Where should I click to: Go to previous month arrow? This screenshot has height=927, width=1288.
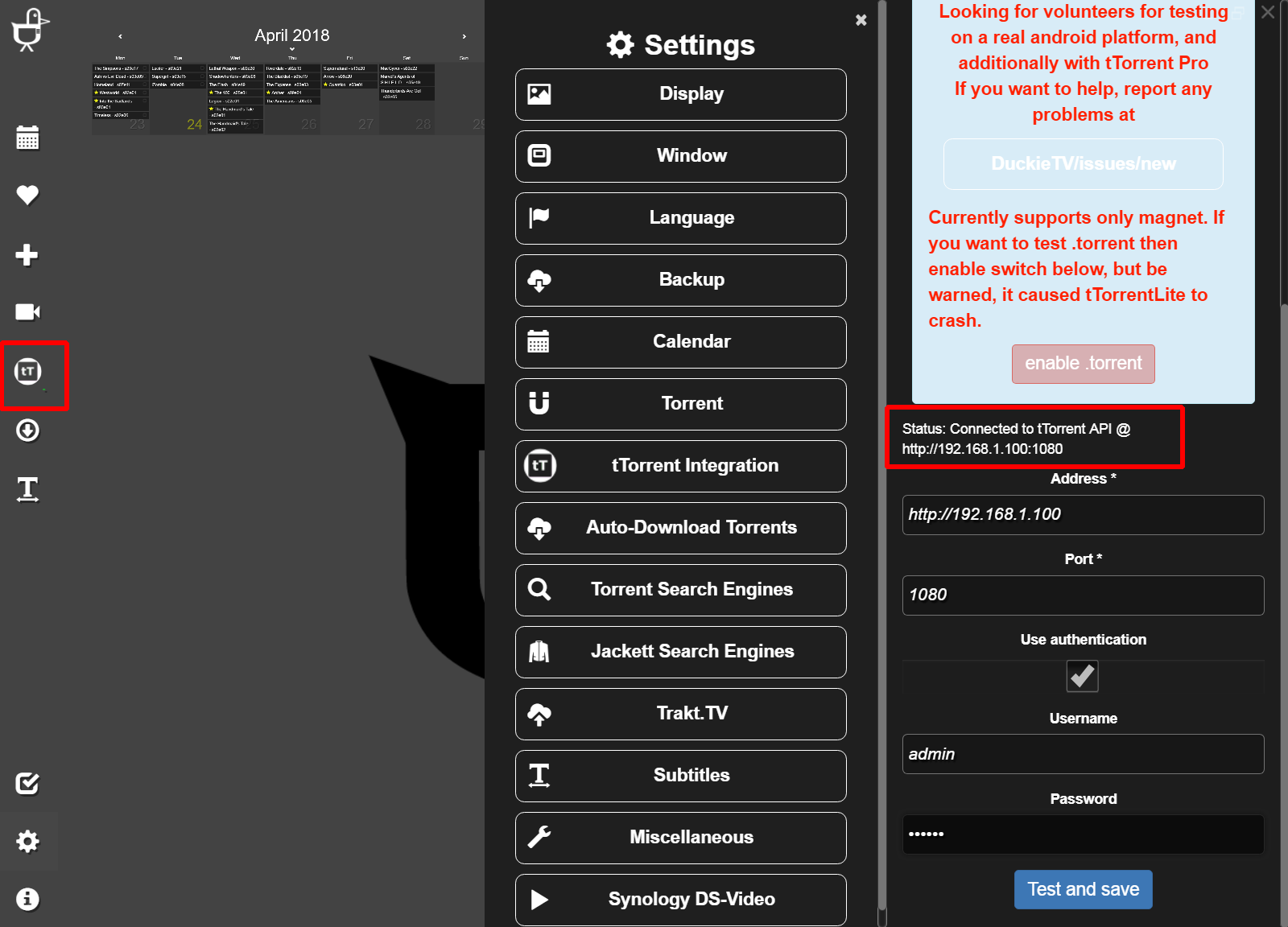[x=121, y=36]
